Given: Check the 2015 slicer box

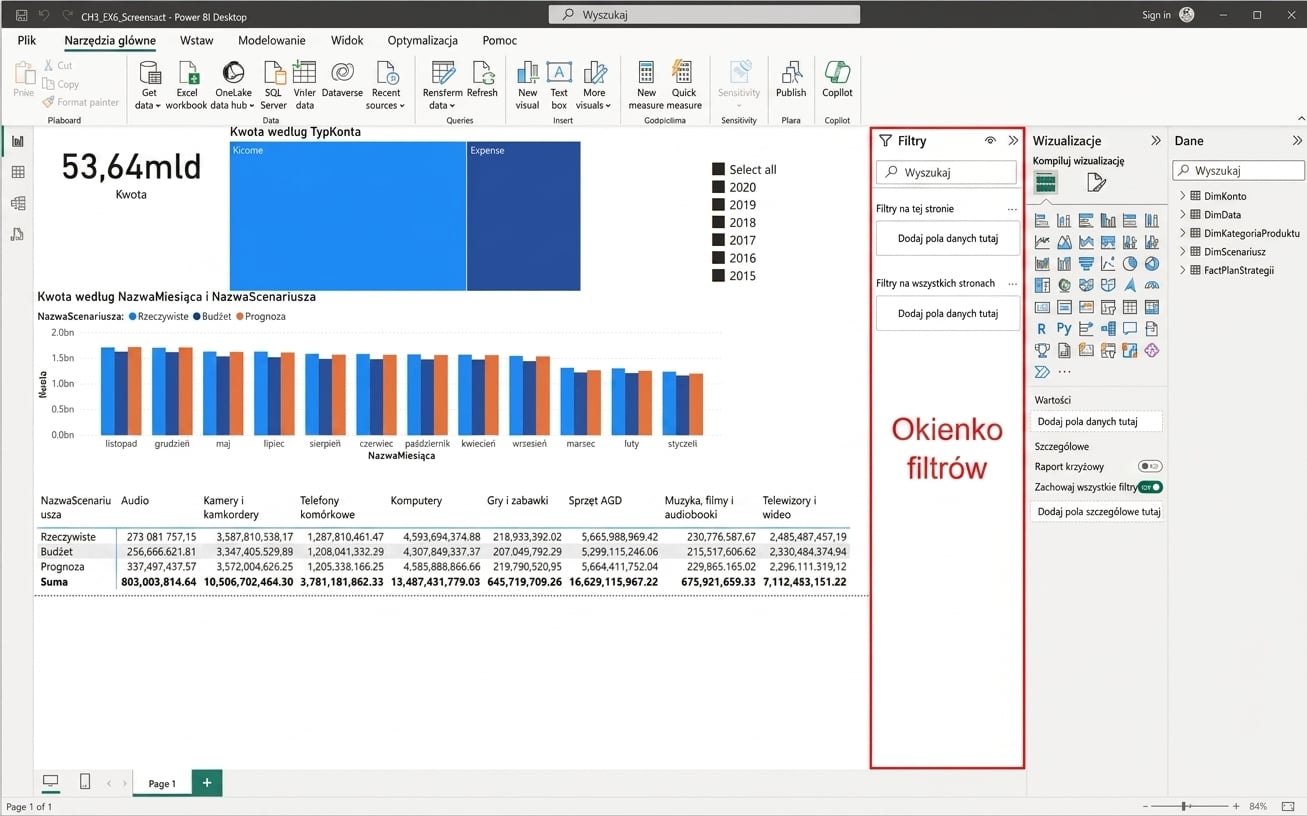Looking at the screenshot, I should (x=718, y=276).
